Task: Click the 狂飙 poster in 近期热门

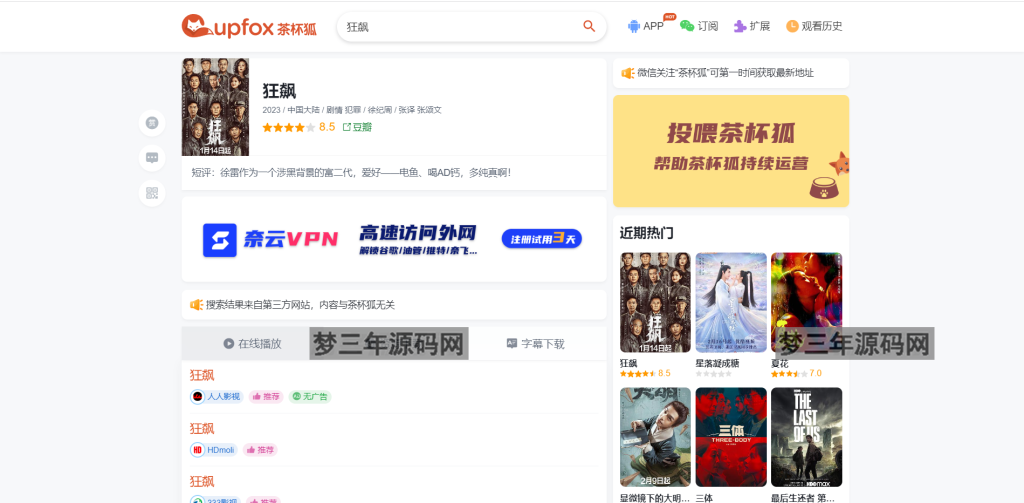Action: point(655,302)
